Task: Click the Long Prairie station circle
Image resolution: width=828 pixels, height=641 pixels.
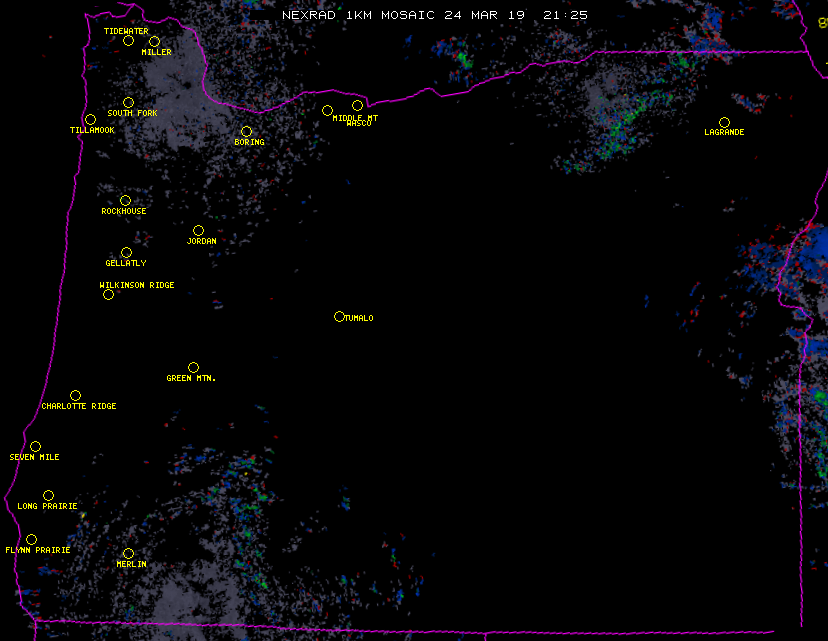Action: [x=48, y=495]
